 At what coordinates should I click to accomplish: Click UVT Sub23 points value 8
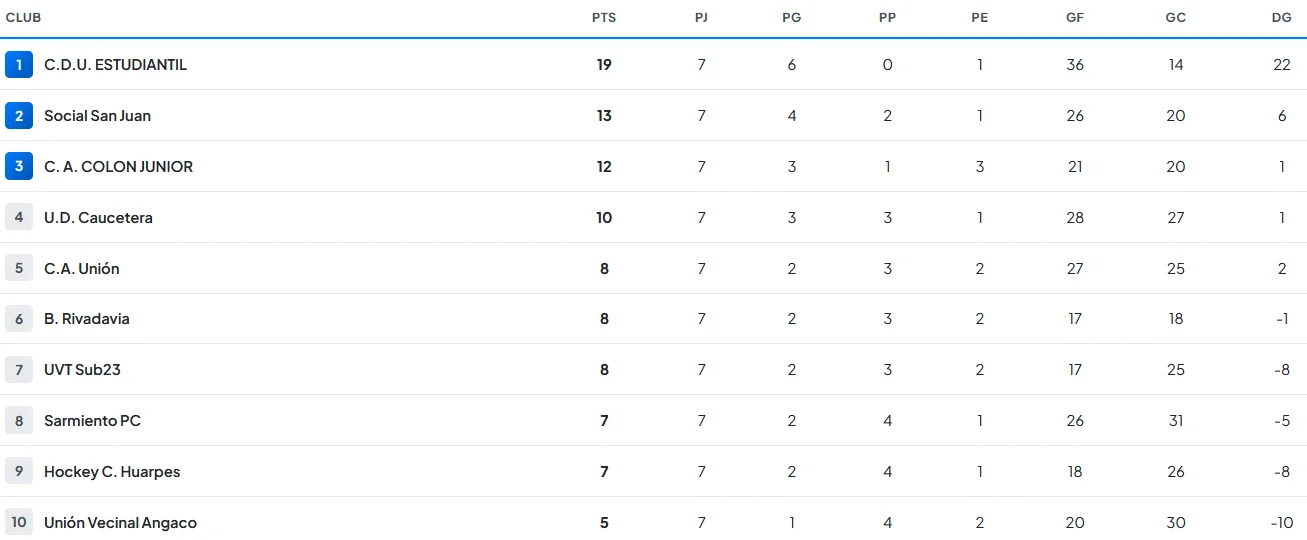pyautogui.click(x=604, y=370)
